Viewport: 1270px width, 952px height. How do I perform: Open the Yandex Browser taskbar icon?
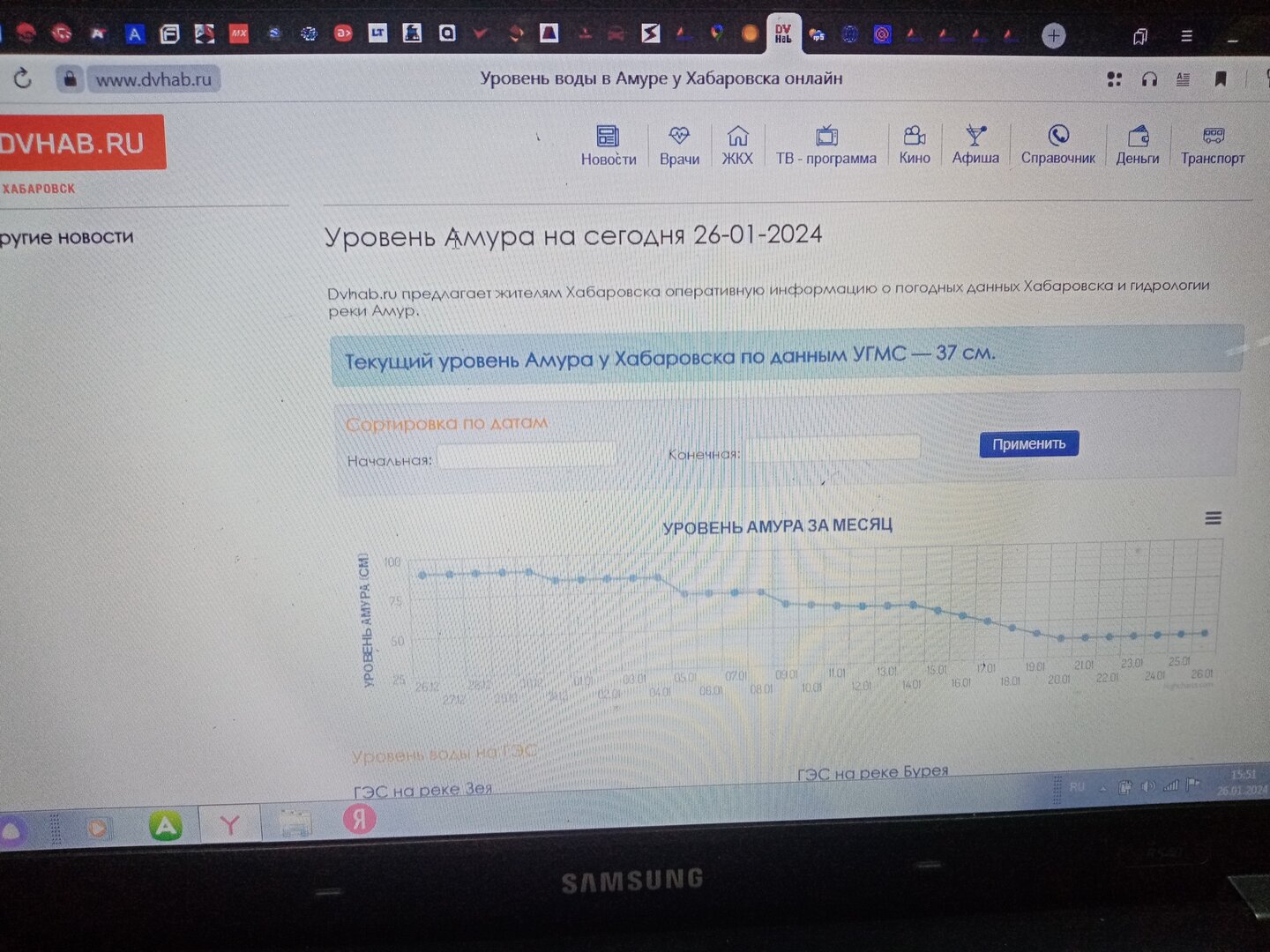click(230, 825)
